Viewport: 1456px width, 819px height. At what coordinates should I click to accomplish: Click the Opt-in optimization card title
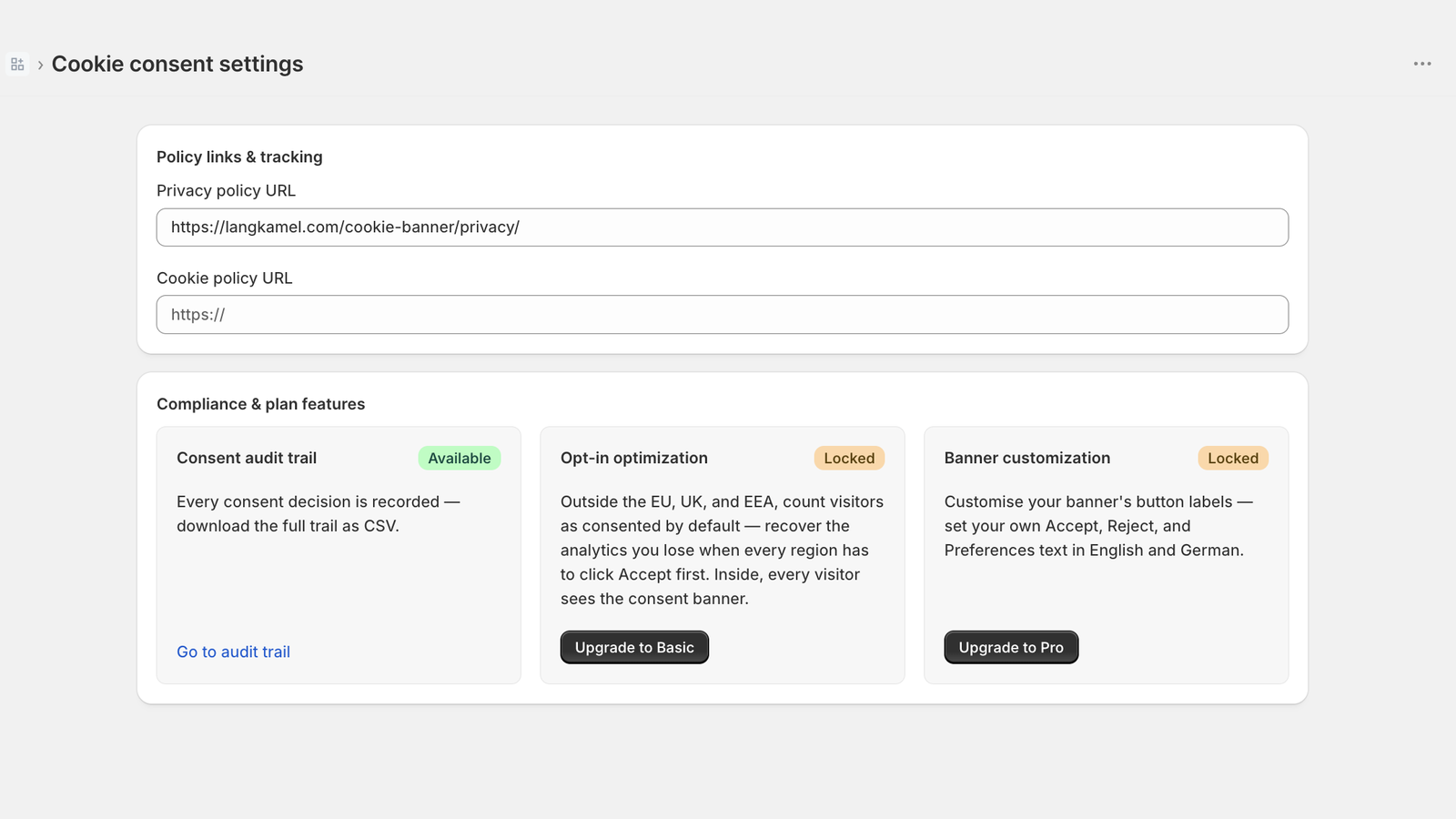[x=634, y=458]
